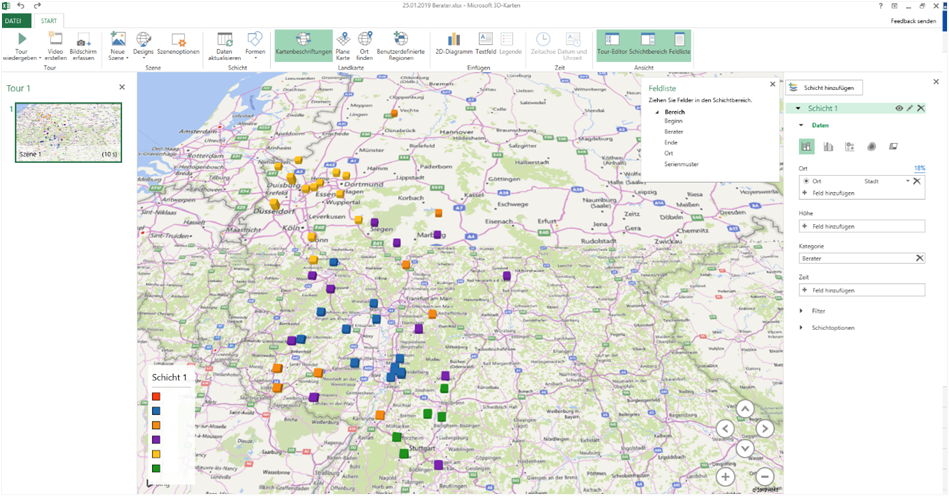Select the Ort radio button
Viewport: 949px width, 496px height.
[806, 181]
